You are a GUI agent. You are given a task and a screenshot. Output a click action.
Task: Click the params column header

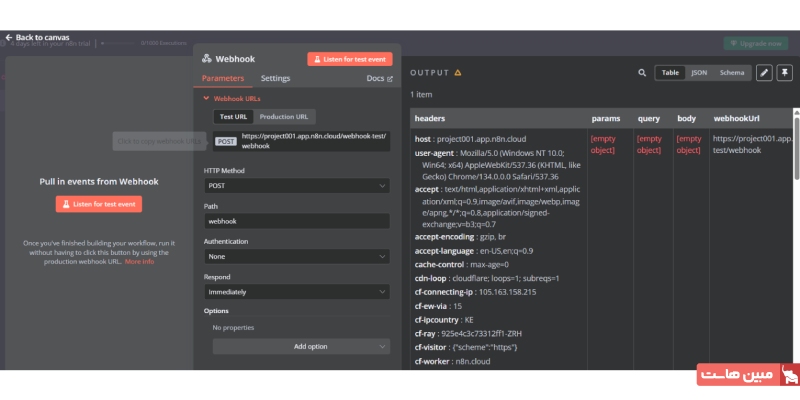(606, 118)
